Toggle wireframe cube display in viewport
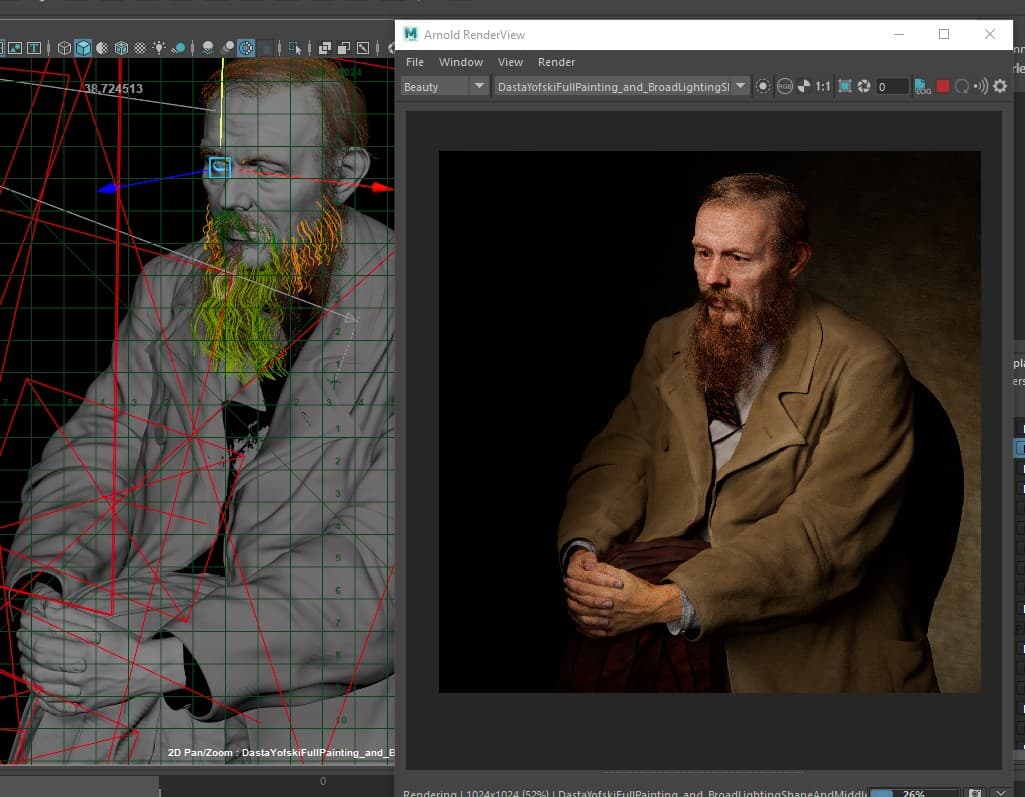The image size is (1025, 797). (x=64, y=48)
